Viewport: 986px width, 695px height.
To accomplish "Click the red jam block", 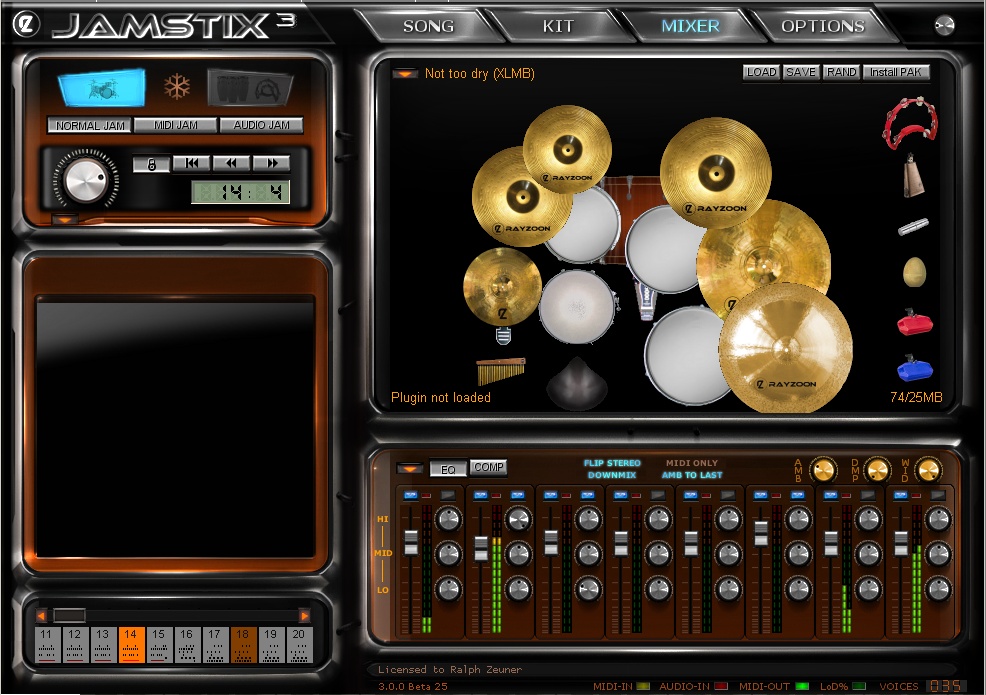I will click(914, 323).
